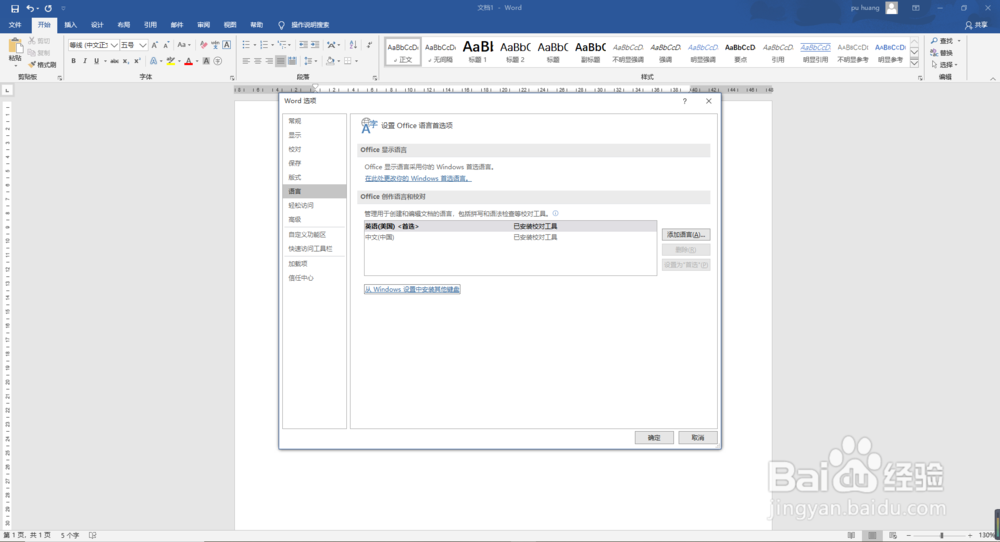This screenshot has width=1000, height=542.
Task: Open the Layout (布局) ribbon tab
Action: [124, 25]
